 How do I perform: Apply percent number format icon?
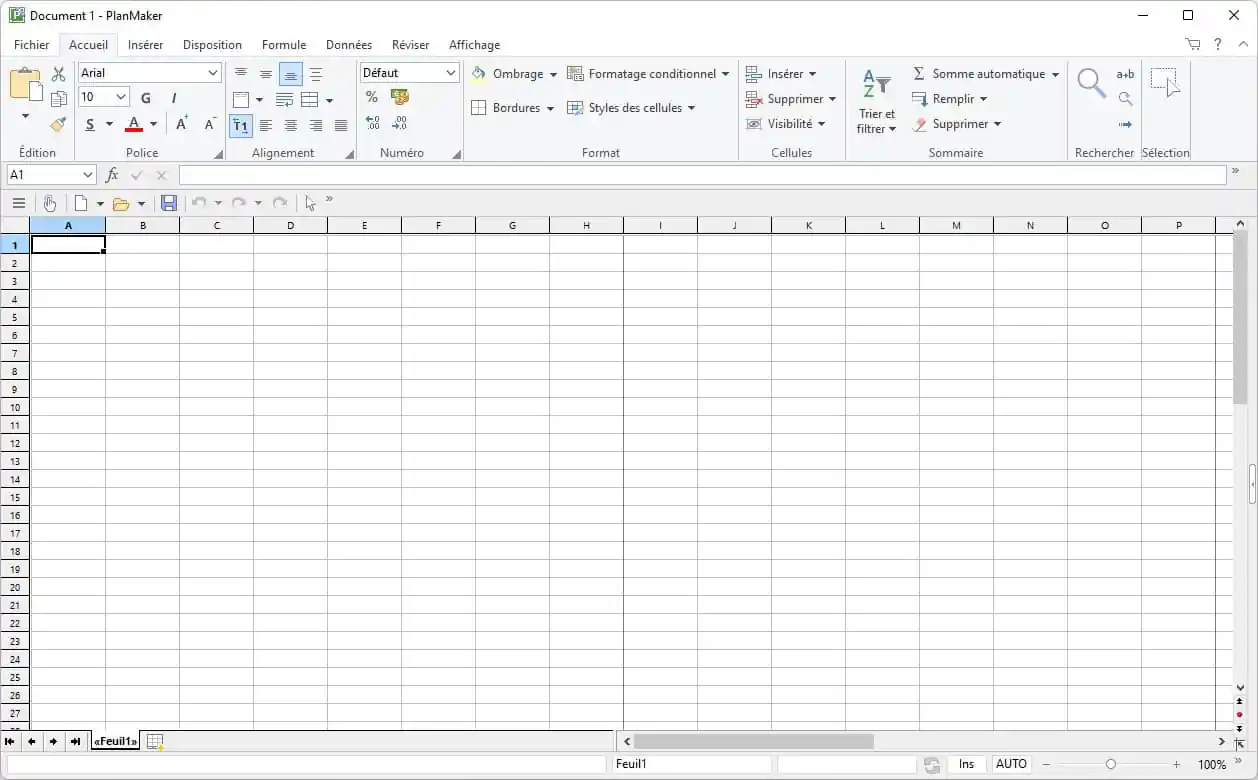tap(372, 97)
